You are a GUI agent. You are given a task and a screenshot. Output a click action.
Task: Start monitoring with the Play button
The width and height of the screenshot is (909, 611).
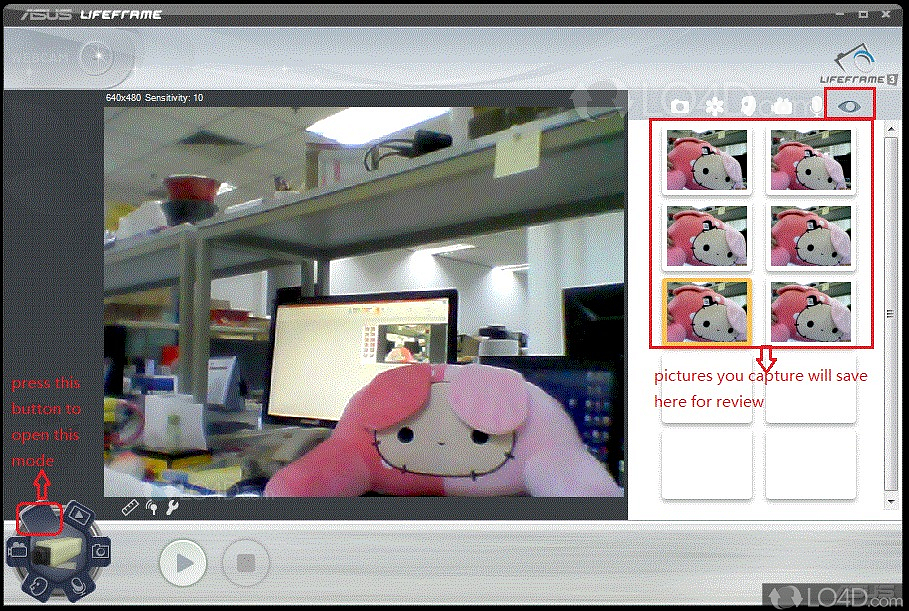tap(183, 562)
